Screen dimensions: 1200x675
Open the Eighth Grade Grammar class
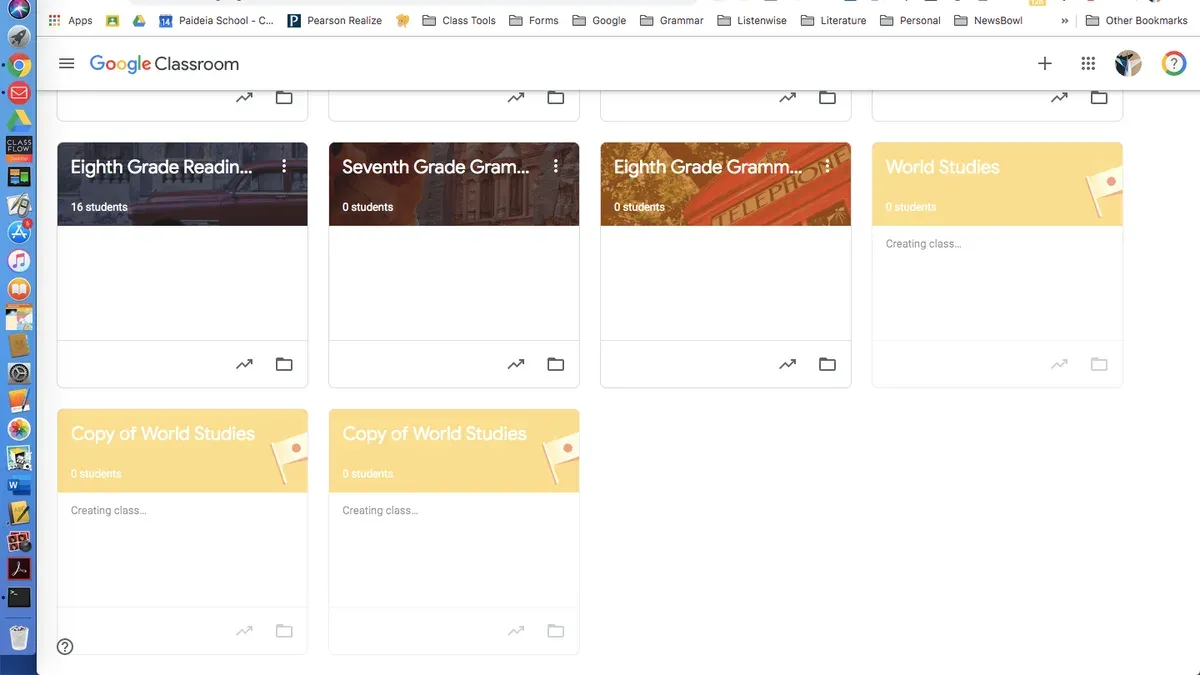708,167
